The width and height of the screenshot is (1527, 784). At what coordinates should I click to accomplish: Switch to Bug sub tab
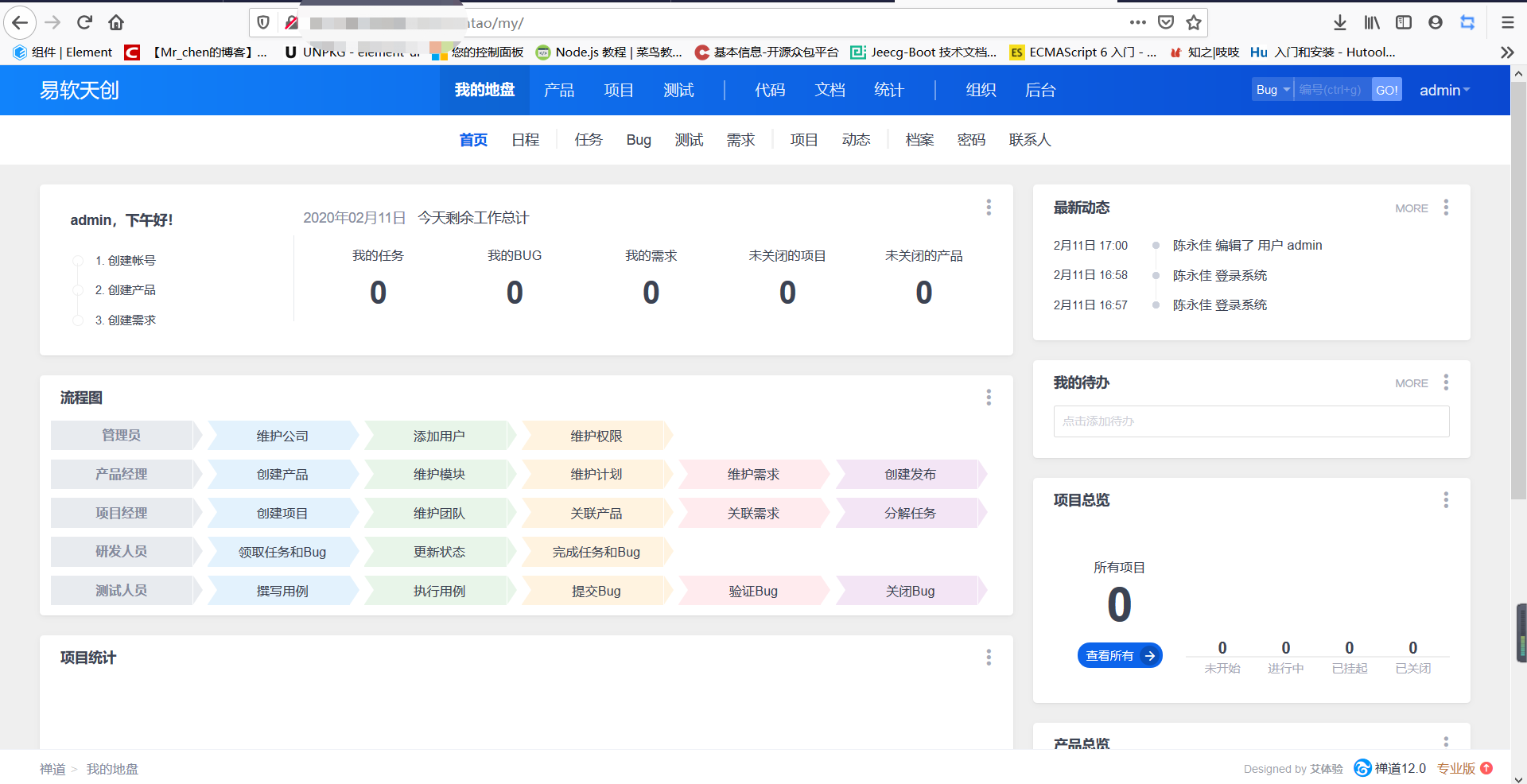[639, 140]
